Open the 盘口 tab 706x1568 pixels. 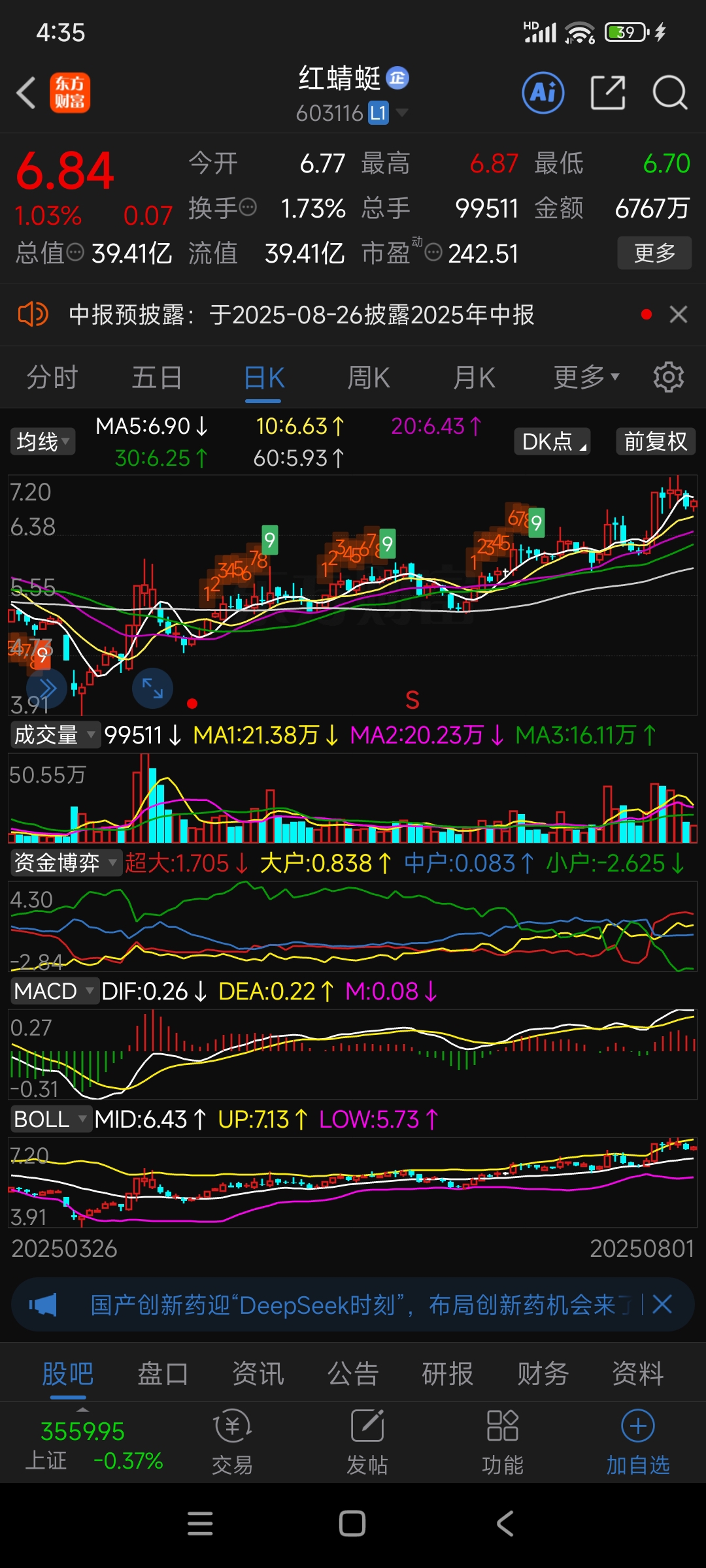(163, 1373)
